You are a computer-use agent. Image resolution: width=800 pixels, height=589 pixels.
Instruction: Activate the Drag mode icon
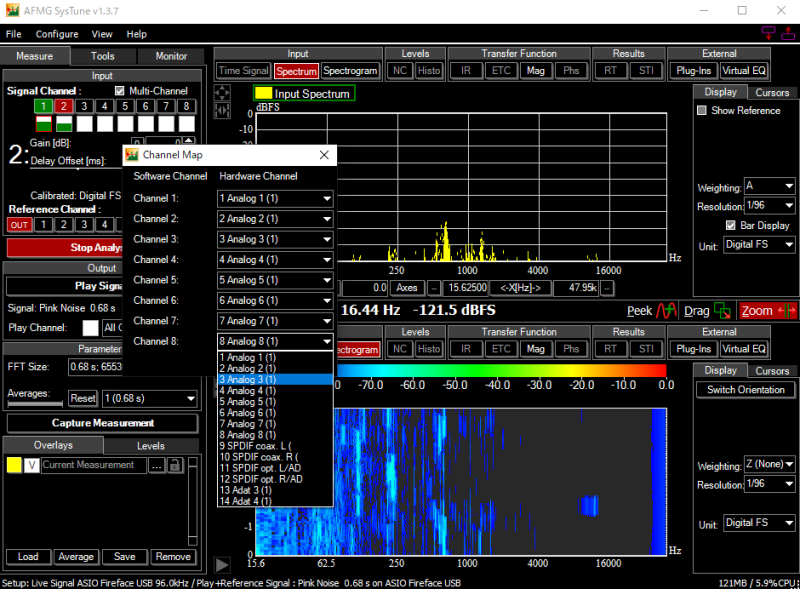[723, 310]
